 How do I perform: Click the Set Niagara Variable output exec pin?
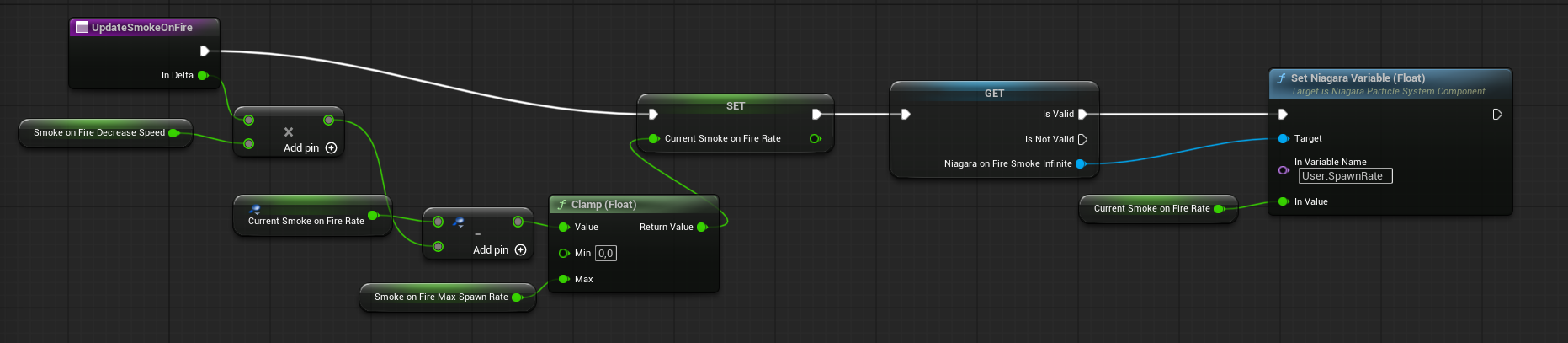[x=1496, y=114]
